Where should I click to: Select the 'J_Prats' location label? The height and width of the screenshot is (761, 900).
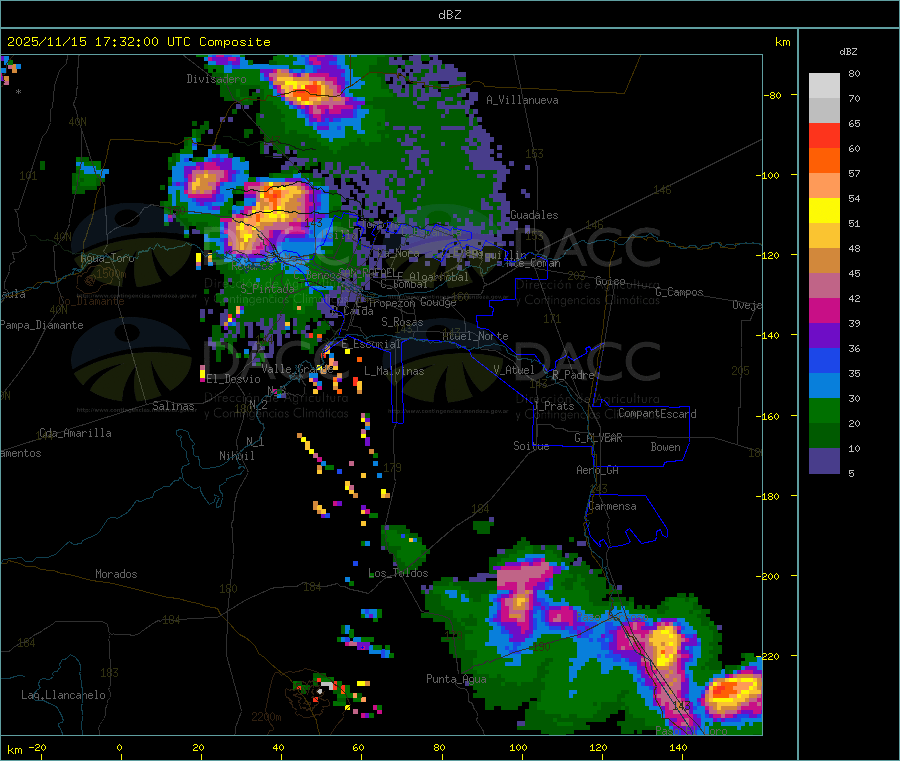(x=553, y=406)
